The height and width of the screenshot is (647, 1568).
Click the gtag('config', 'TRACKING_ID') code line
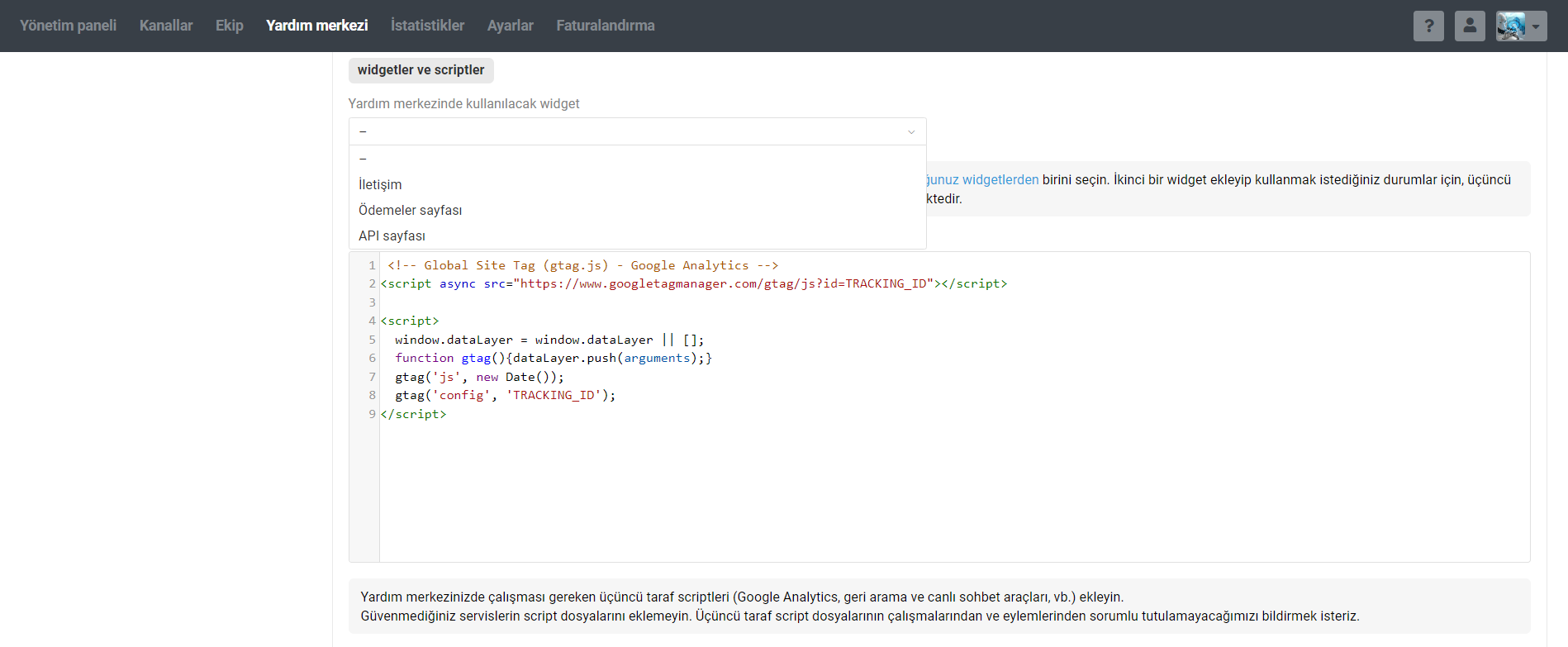506,395
